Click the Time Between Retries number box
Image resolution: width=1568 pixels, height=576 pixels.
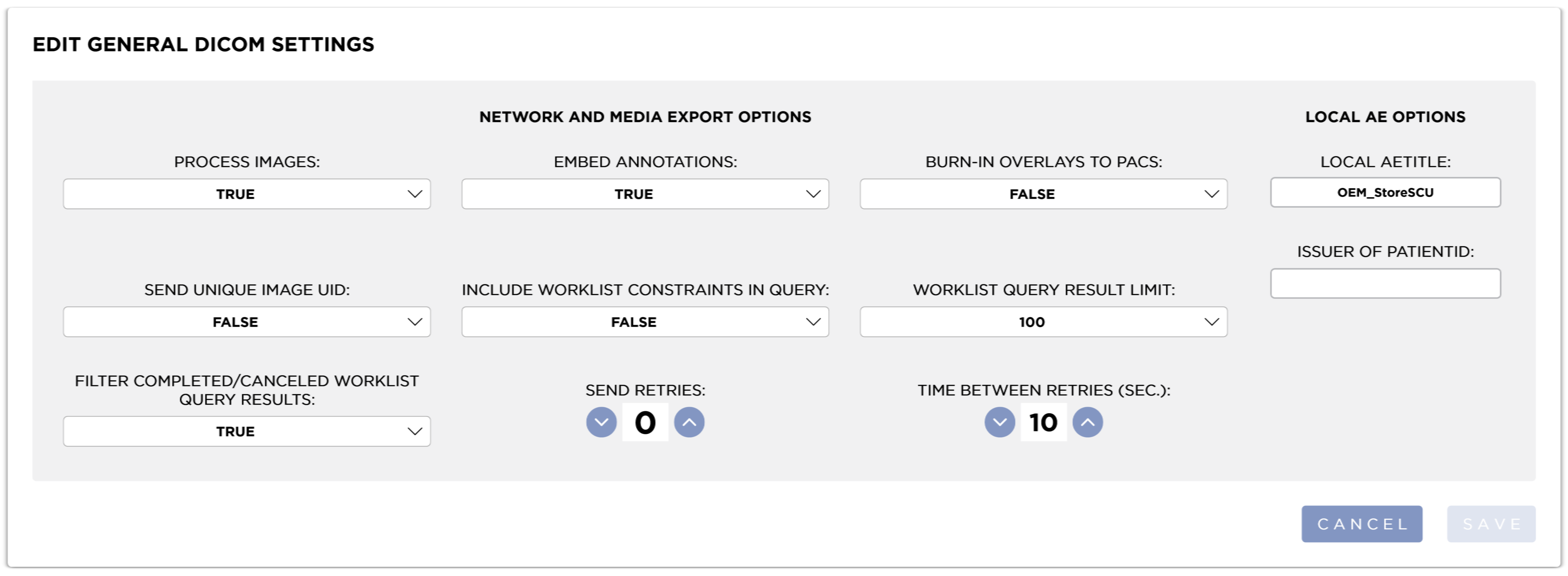(x=1043, y=422)
